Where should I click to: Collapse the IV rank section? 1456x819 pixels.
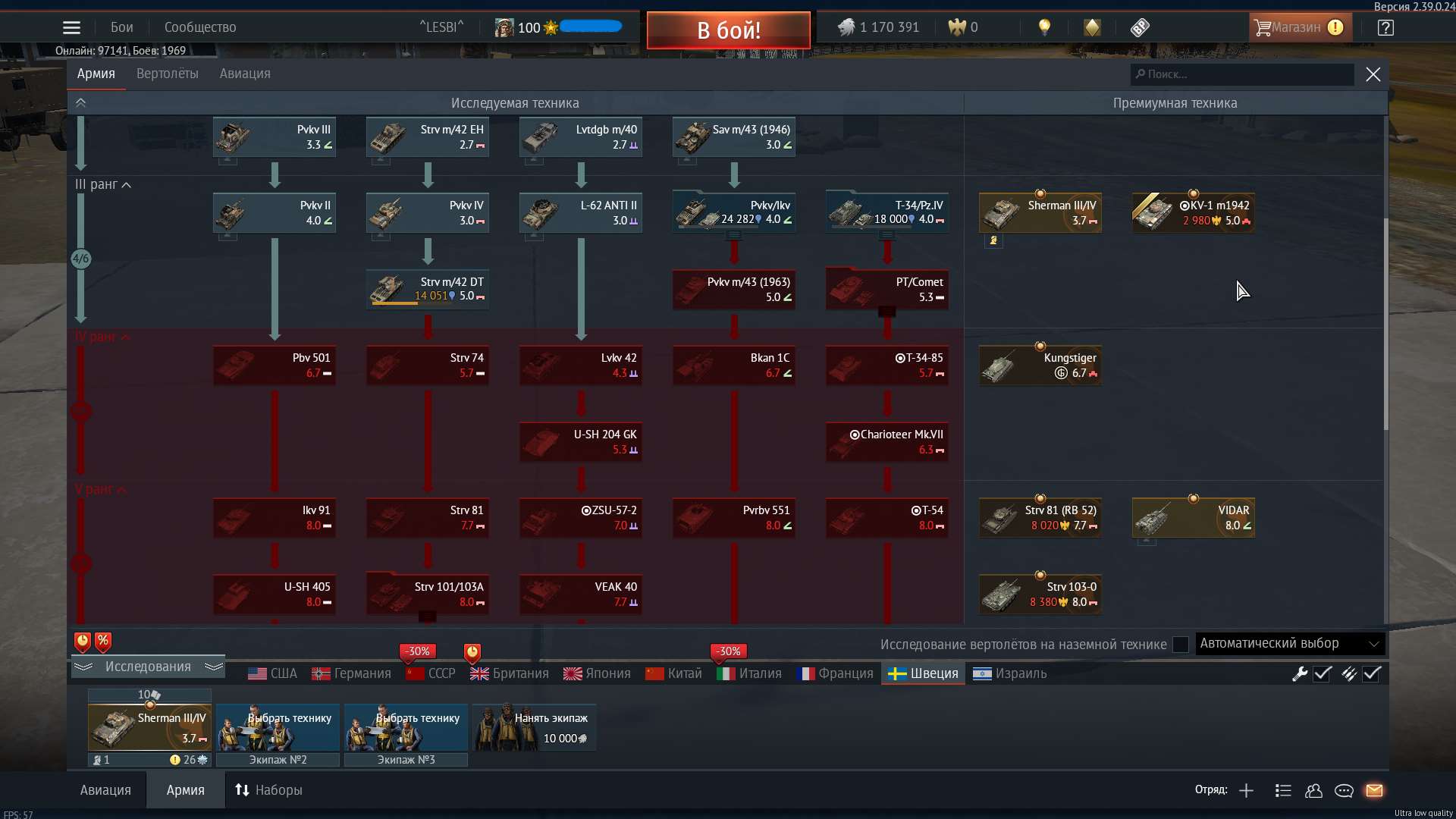[125, 337]
